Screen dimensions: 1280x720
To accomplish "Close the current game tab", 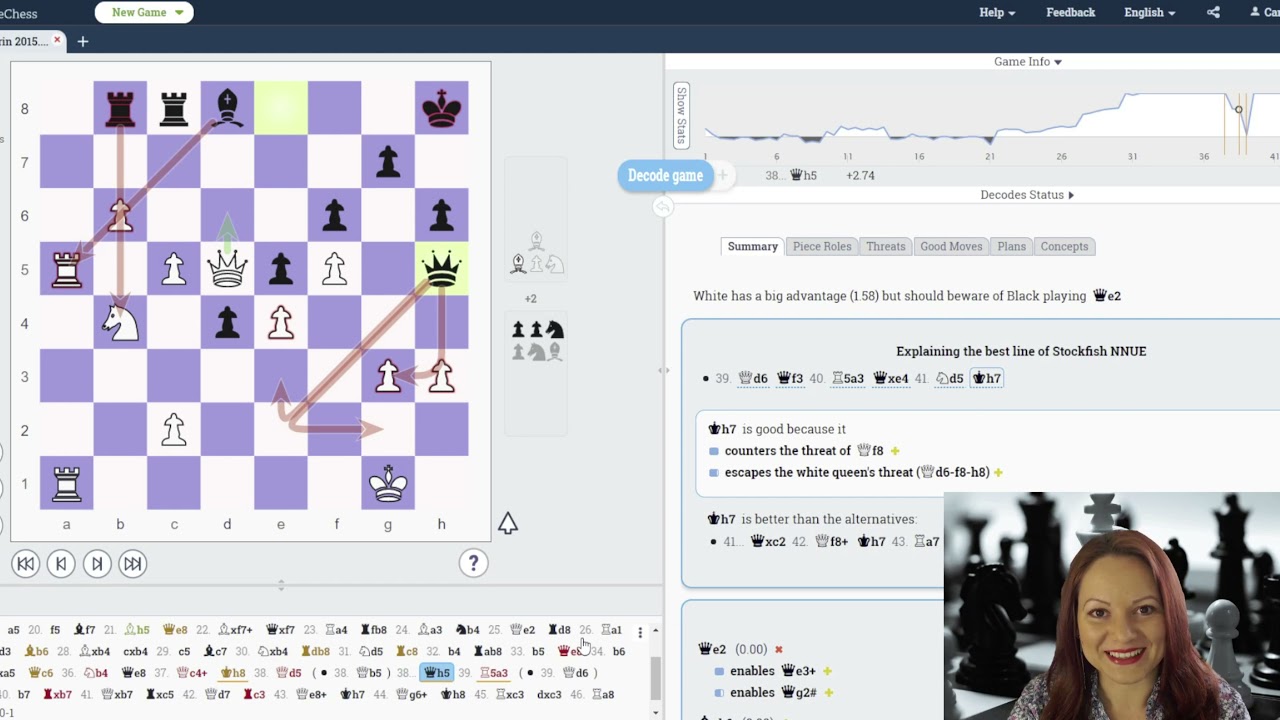I will [57, 41].
